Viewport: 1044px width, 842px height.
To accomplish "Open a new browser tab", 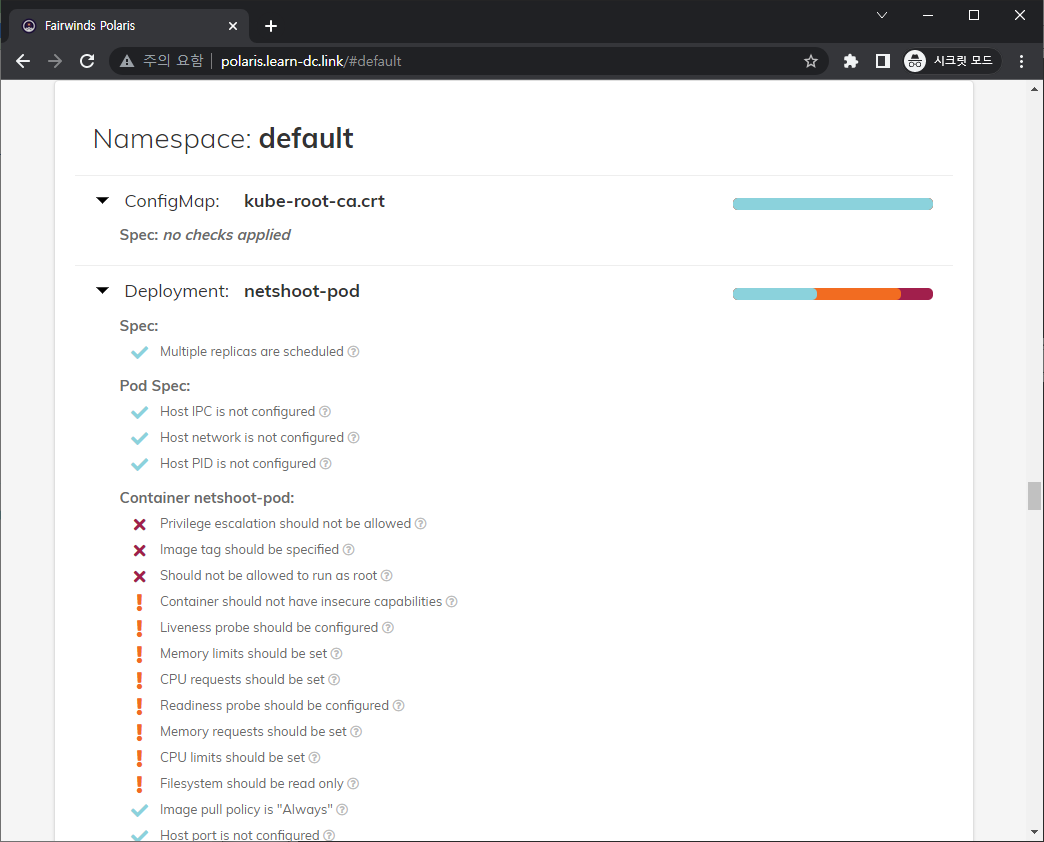I will [270, 26].
